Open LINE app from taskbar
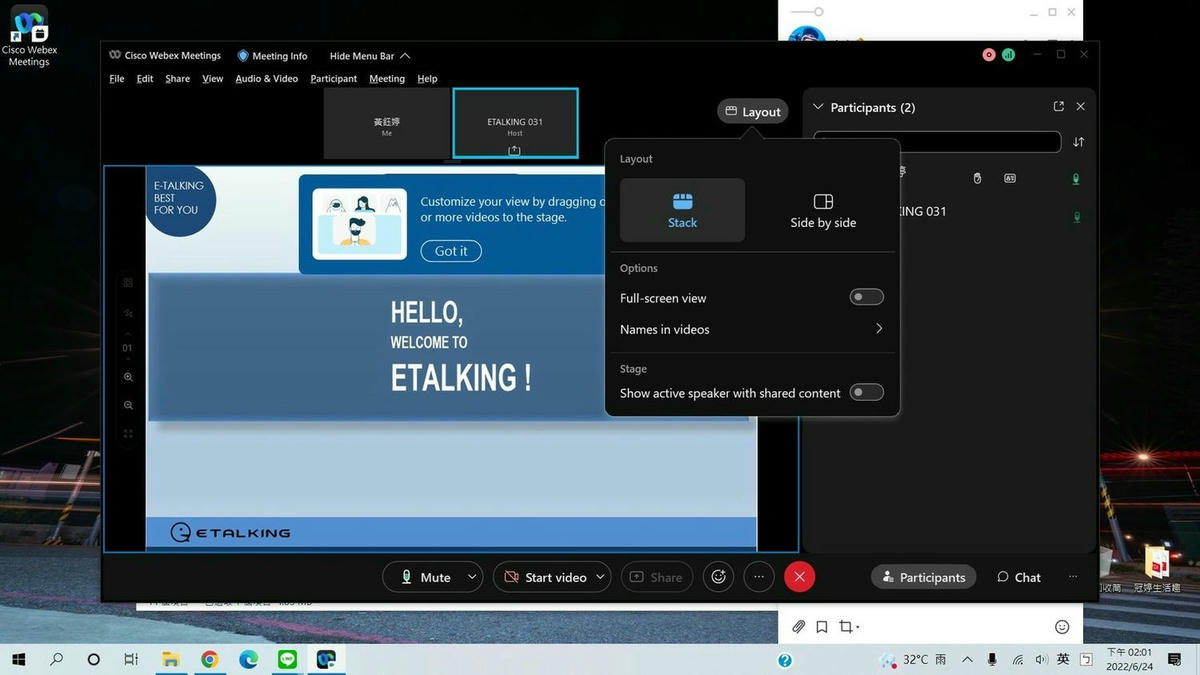This screenshot has height=675, width=1200. (288, 660)
